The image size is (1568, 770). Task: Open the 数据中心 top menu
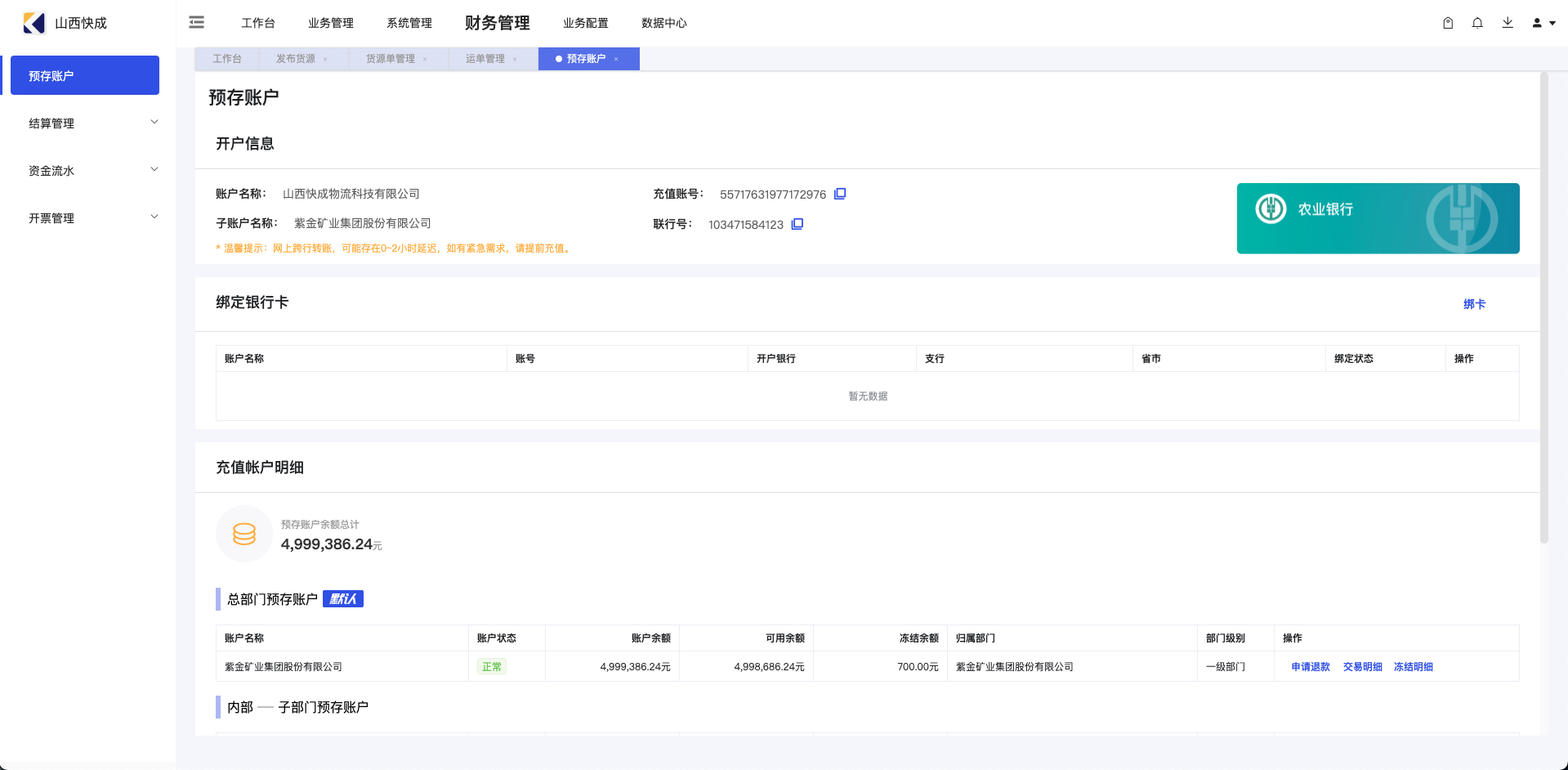[x=664, y=23]
